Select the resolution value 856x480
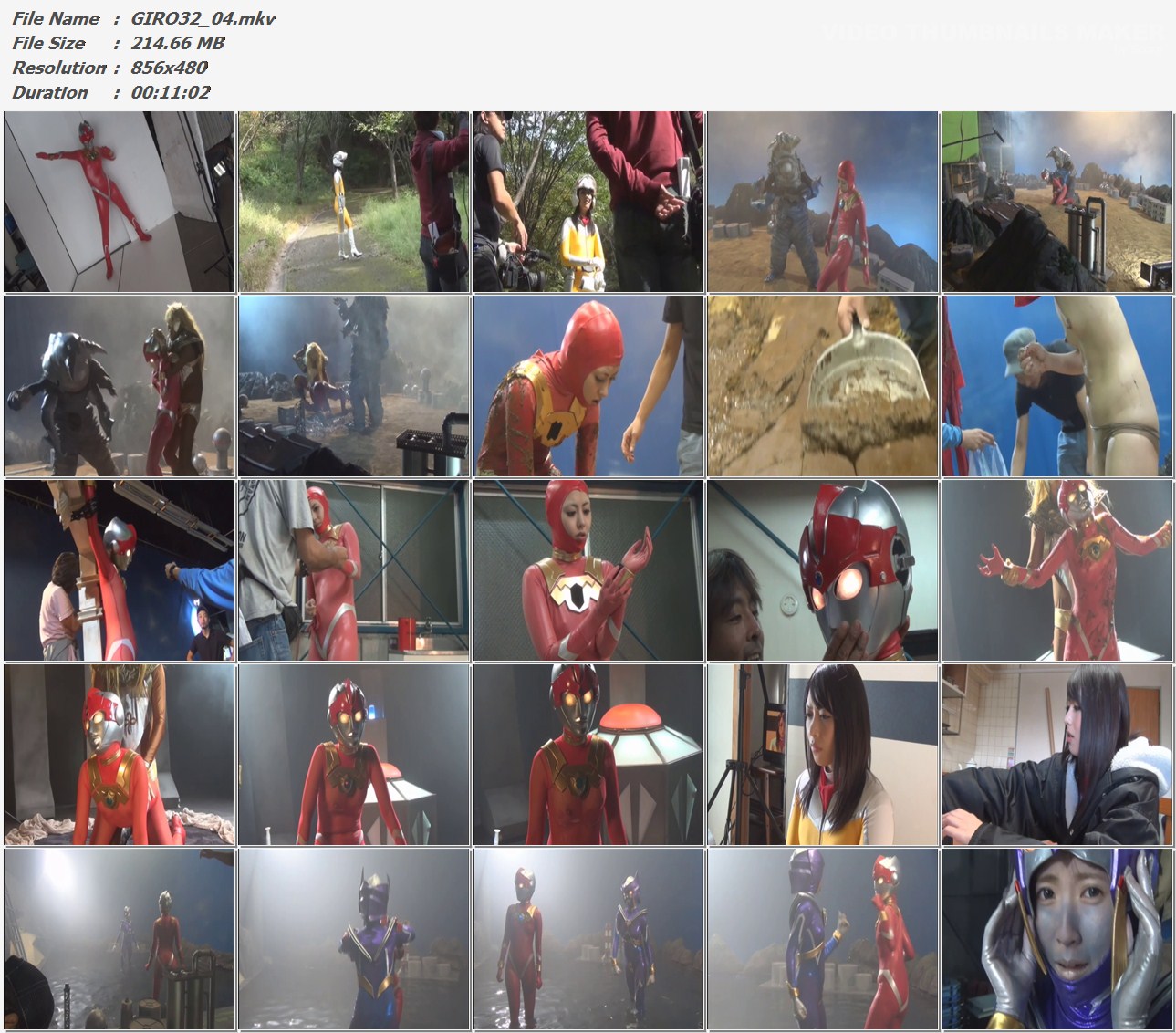This screenshot has height=1033, width=1176. coord(169,68)
